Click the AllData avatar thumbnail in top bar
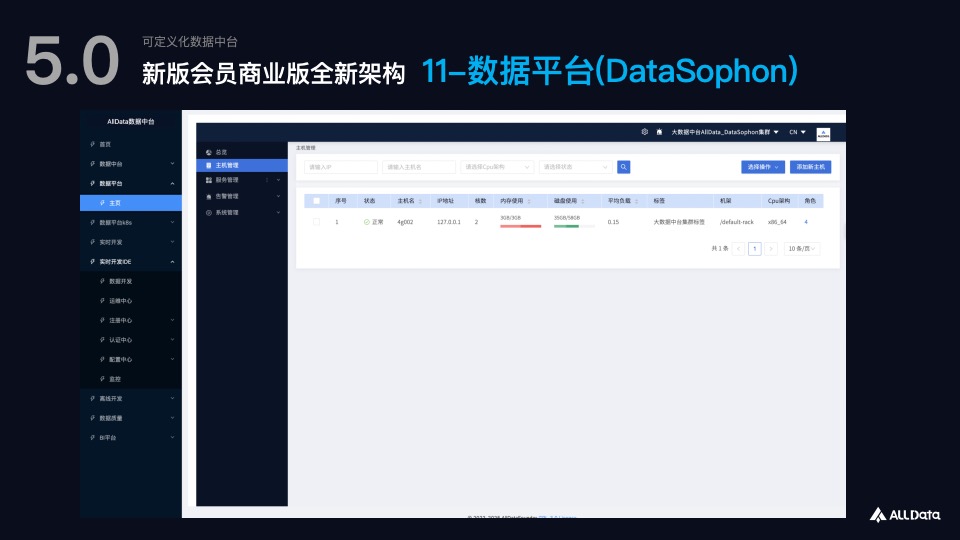This screenshot has width=960, height=540. pyautogui.click(x=823, y=133)
